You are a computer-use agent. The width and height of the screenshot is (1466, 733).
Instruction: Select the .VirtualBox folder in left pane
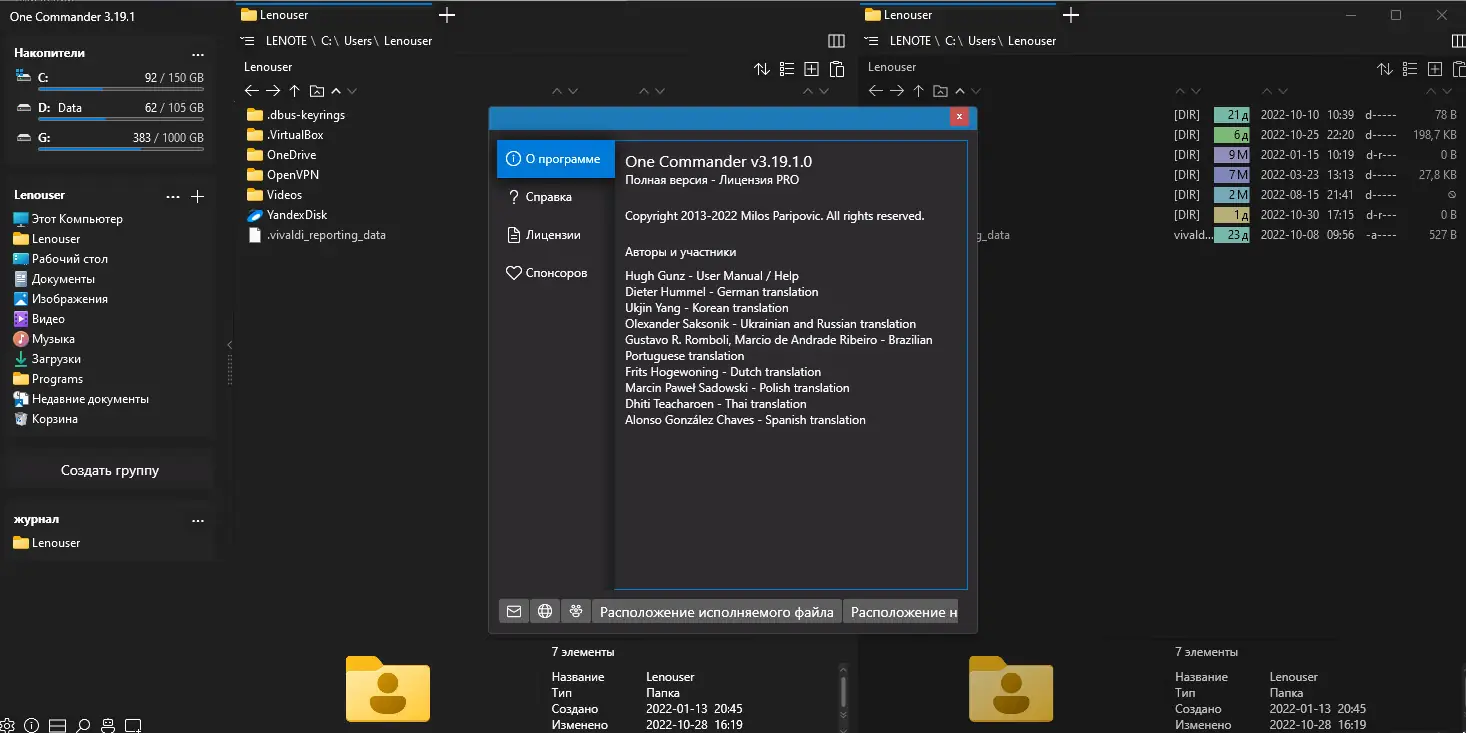285,135
